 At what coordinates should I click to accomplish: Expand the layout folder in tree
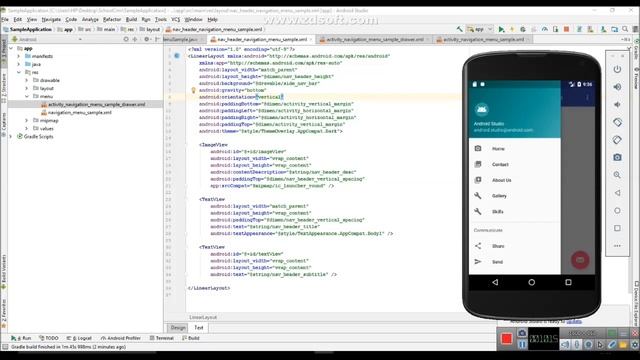click(x=27, y=88)
